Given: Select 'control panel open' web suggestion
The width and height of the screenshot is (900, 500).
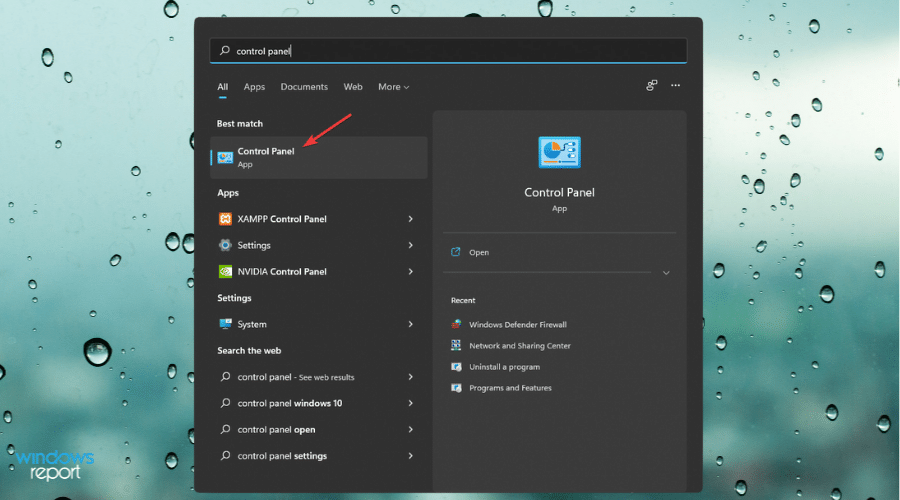Looking at the screenshot, I should 276,429.
